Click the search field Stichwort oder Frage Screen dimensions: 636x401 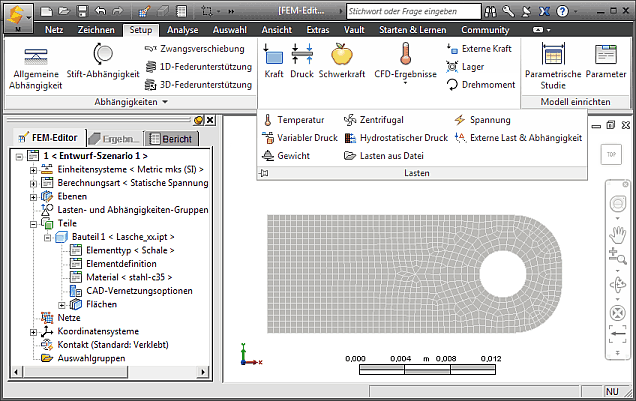410,11
